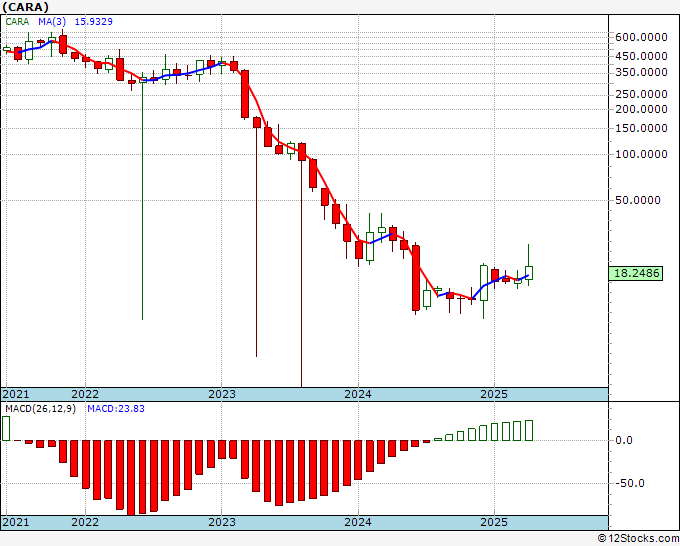Select 2022 on the price chart time axis
680x546 pixels.
[85, 394]
